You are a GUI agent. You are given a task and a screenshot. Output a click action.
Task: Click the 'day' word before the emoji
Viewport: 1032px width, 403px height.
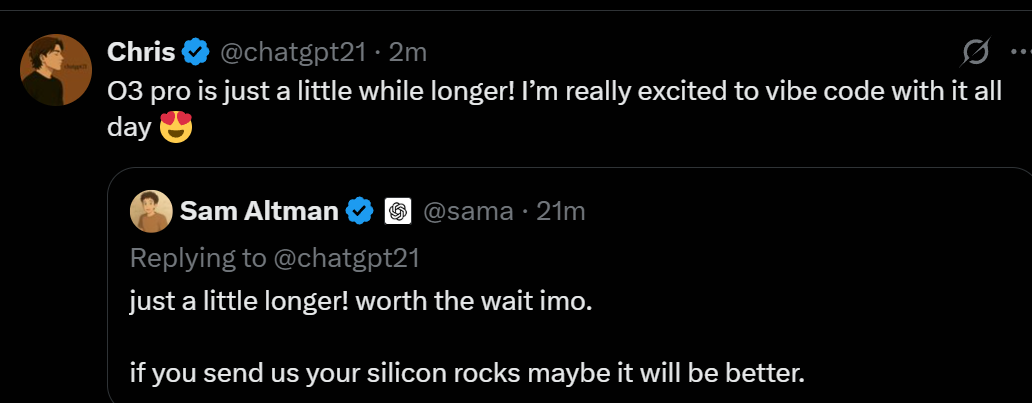[129, 128]
